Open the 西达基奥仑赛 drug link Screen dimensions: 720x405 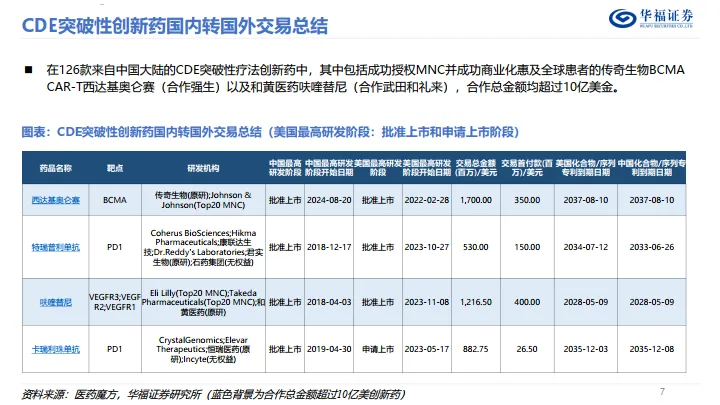[x=56, y=200]
